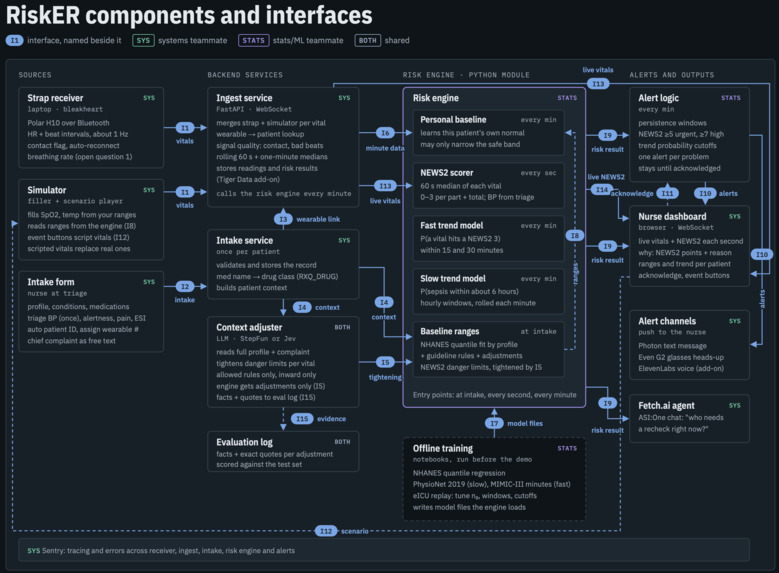The width and height of the screenshot is (779, 573).
Task: Click the BOTH badge in the legend
Action: pos(368,40)
